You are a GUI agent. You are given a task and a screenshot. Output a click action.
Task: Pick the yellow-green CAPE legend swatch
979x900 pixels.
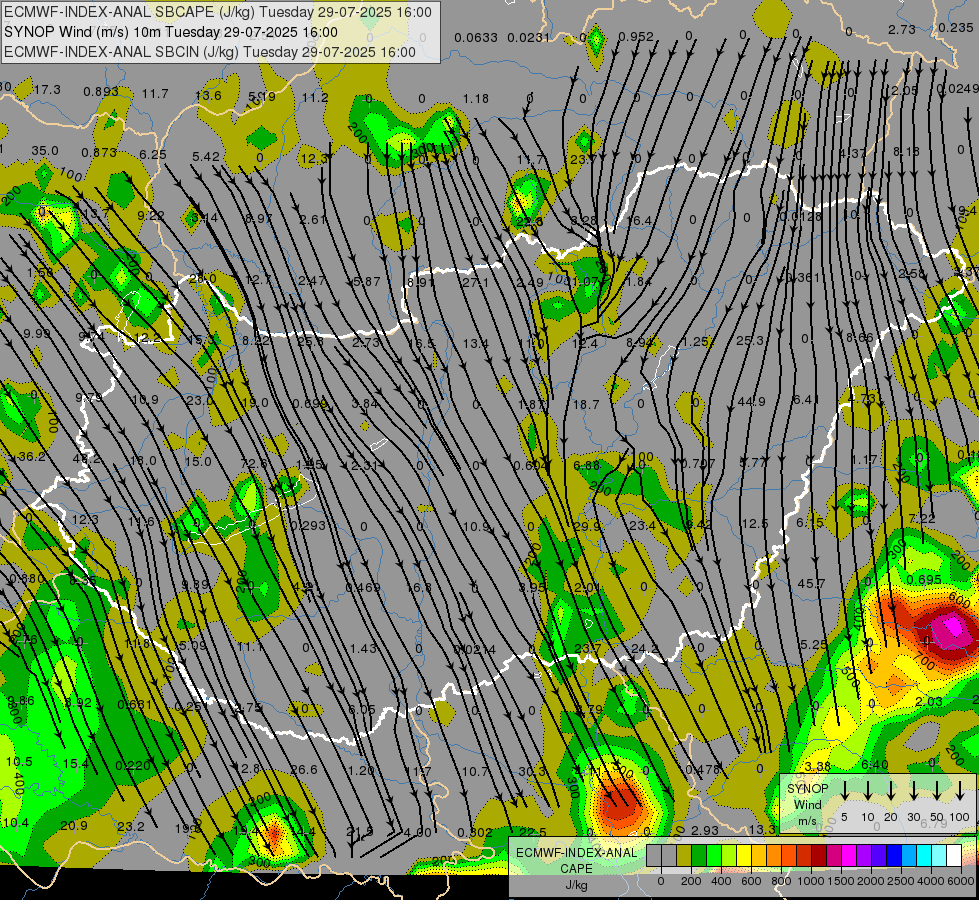[x=729, y=855]
